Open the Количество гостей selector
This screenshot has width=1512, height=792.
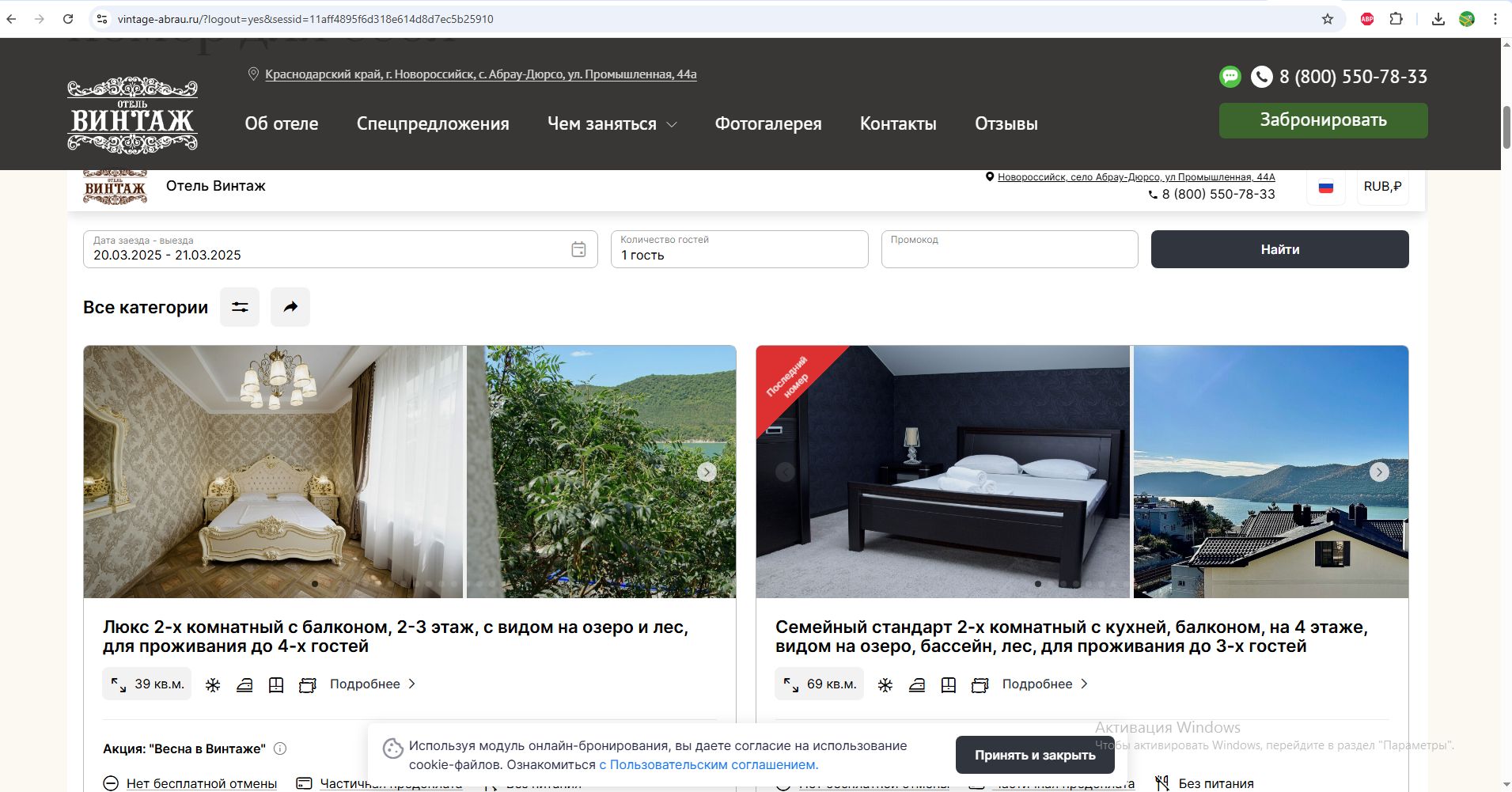tap(740, 249)
